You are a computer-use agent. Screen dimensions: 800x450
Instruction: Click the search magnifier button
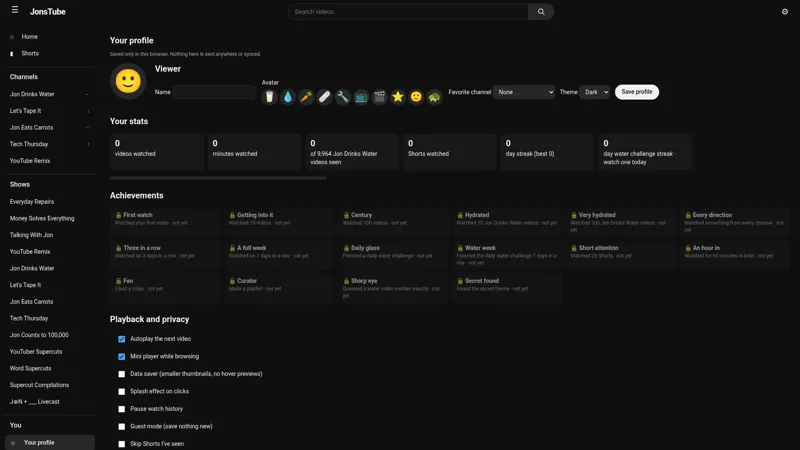(x=541, y=12)
